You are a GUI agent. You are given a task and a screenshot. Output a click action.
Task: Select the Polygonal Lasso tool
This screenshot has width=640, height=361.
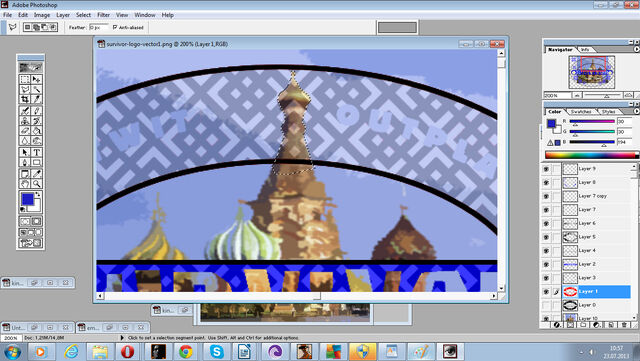coord(25,89)
